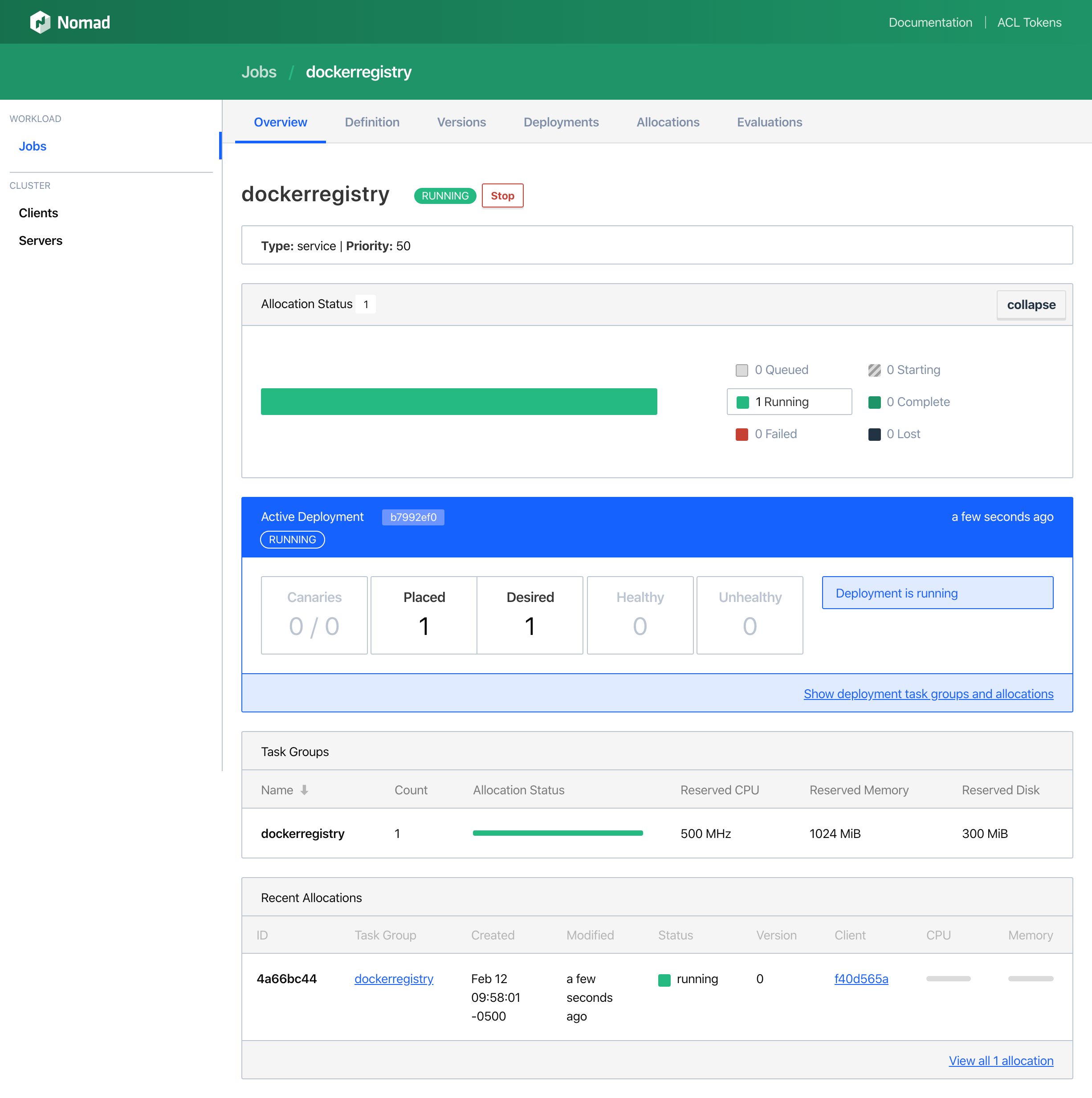Open dockerregistry task group link in allocations
The height and width of the screenshot is (1098, 1092).
pos(394,979)
